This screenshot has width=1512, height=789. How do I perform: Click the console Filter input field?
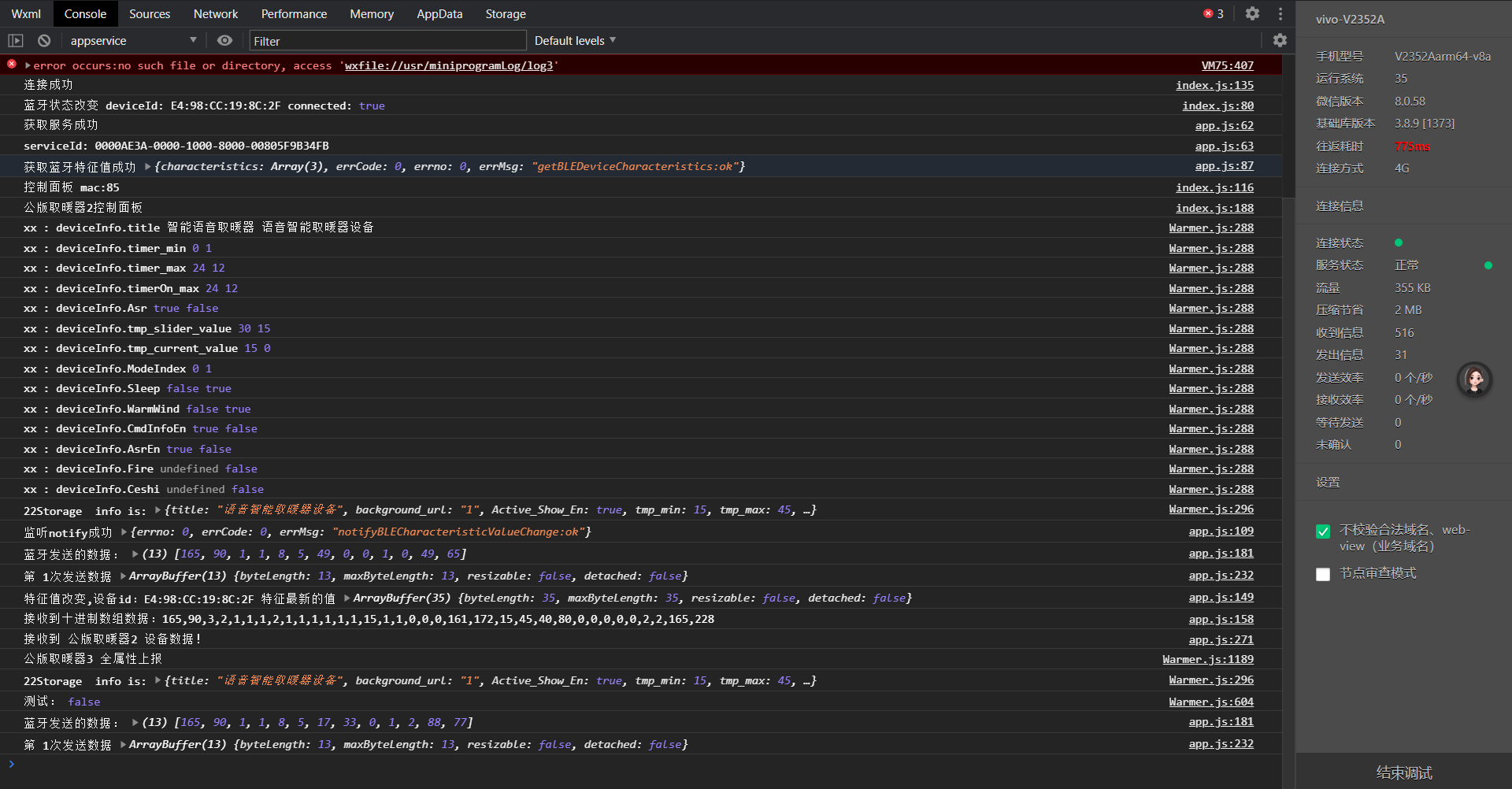[387, 41]
